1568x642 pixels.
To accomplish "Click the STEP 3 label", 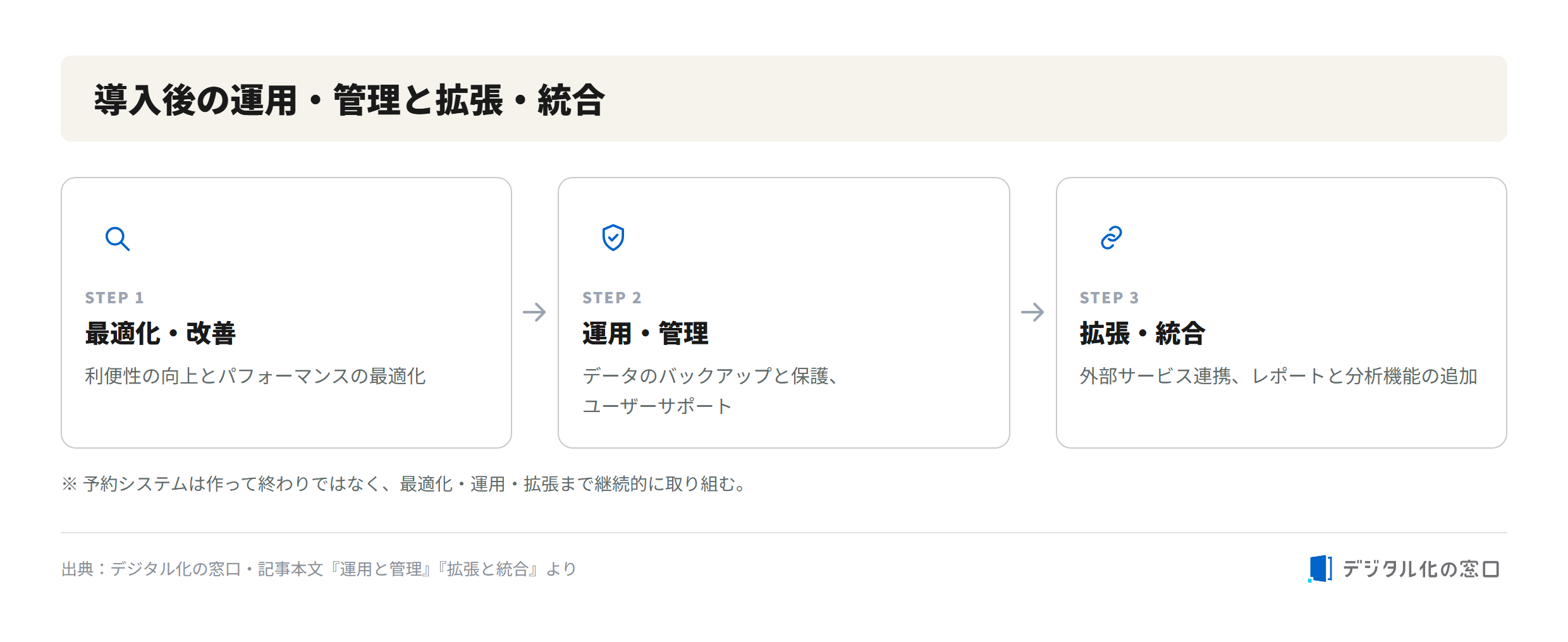I will 1110,298.
